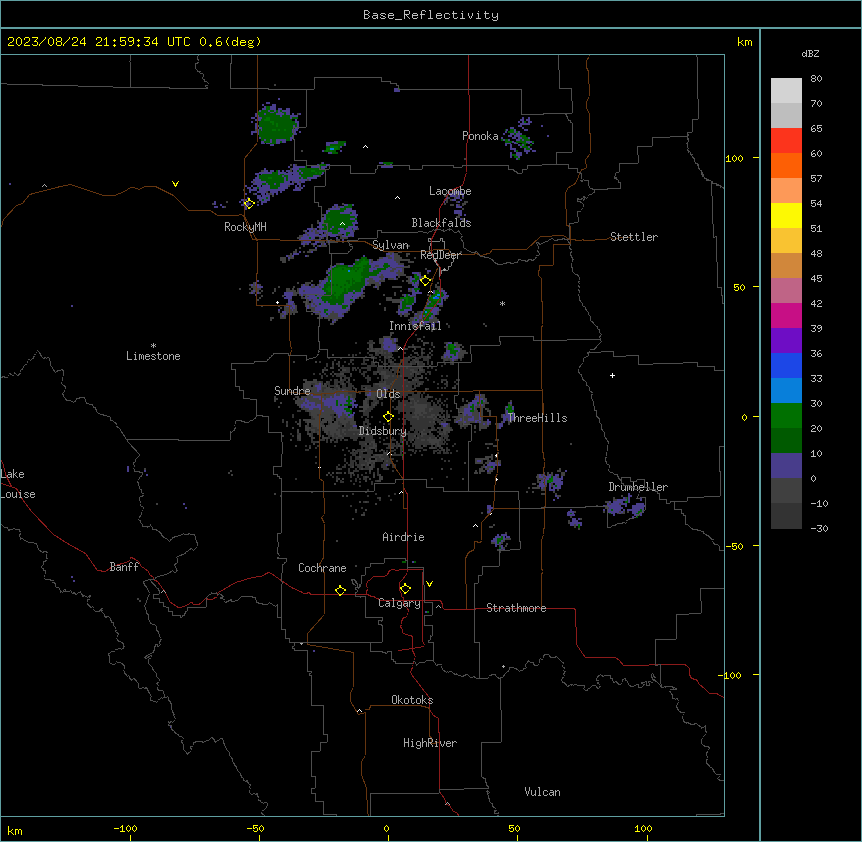862x842 pixels.
Task: Click the Olds label
Action: click(x=388, y=394)
